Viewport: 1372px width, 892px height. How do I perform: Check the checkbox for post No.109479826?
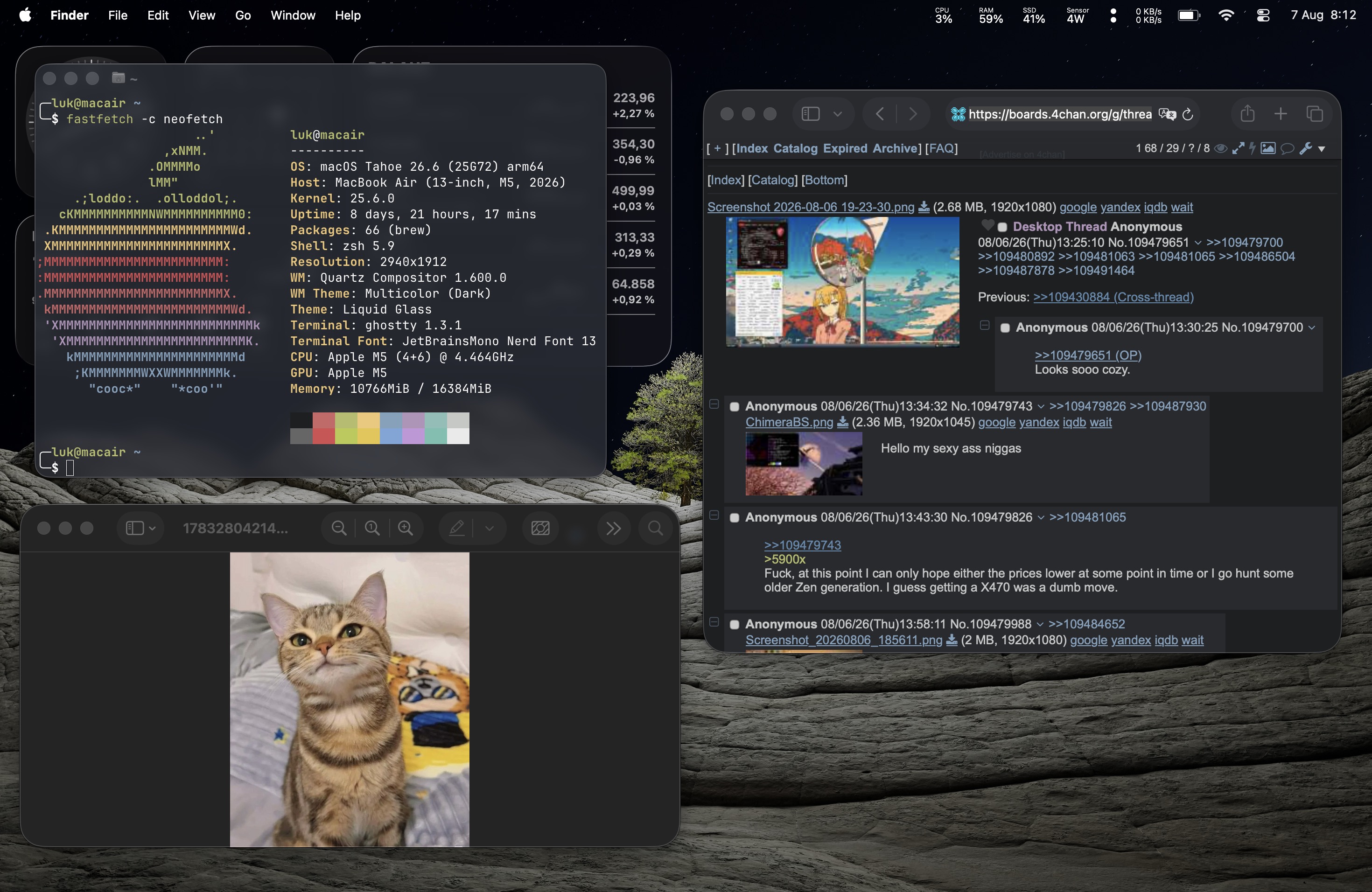click(735, 518)
